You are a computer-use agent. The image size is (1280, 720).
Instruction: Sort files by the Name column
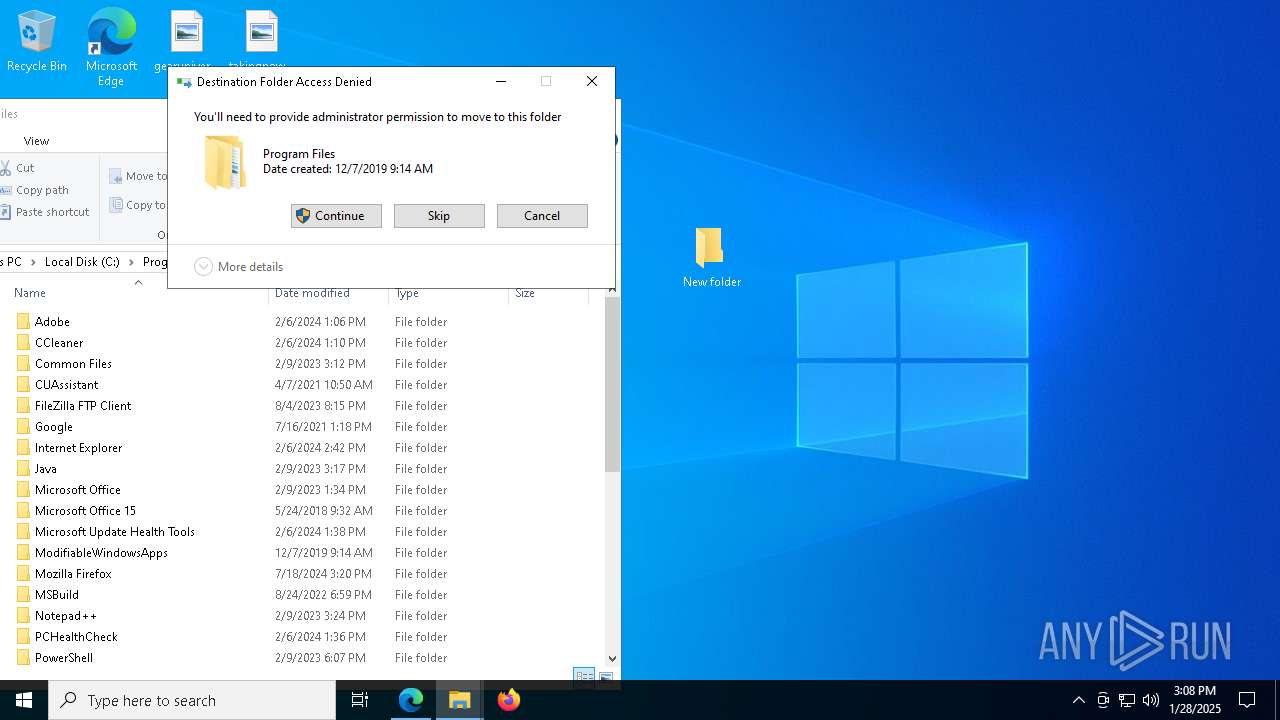pos(30,293)
